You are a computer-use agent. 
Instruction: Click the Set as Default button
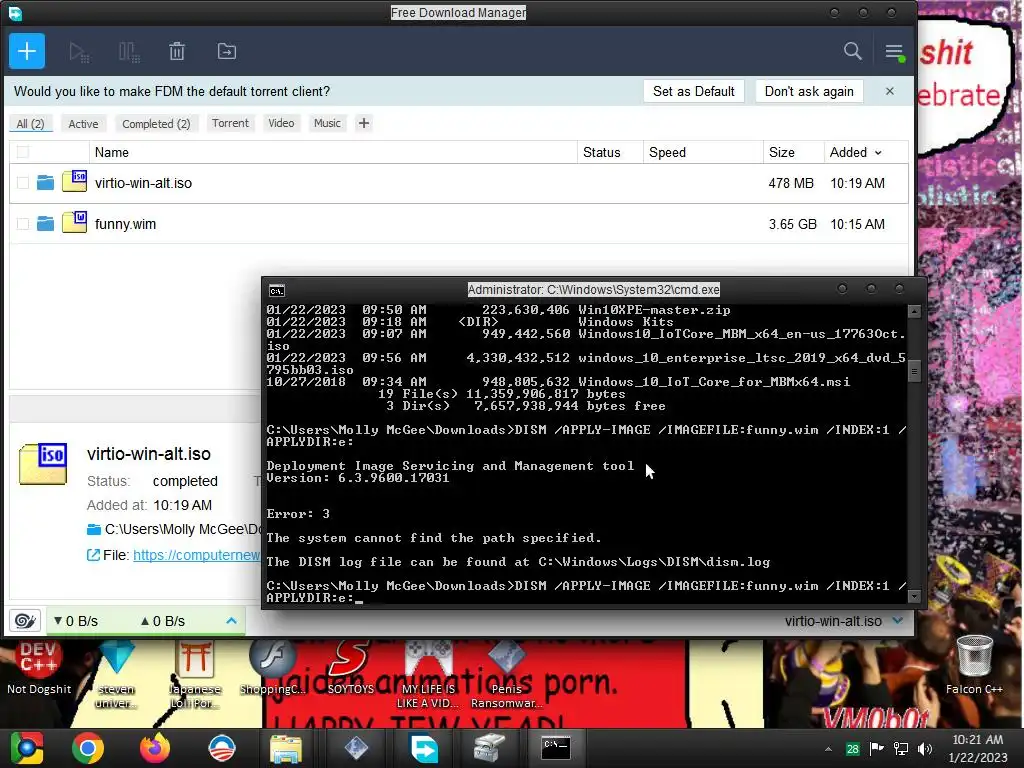(x=694, y=91)
